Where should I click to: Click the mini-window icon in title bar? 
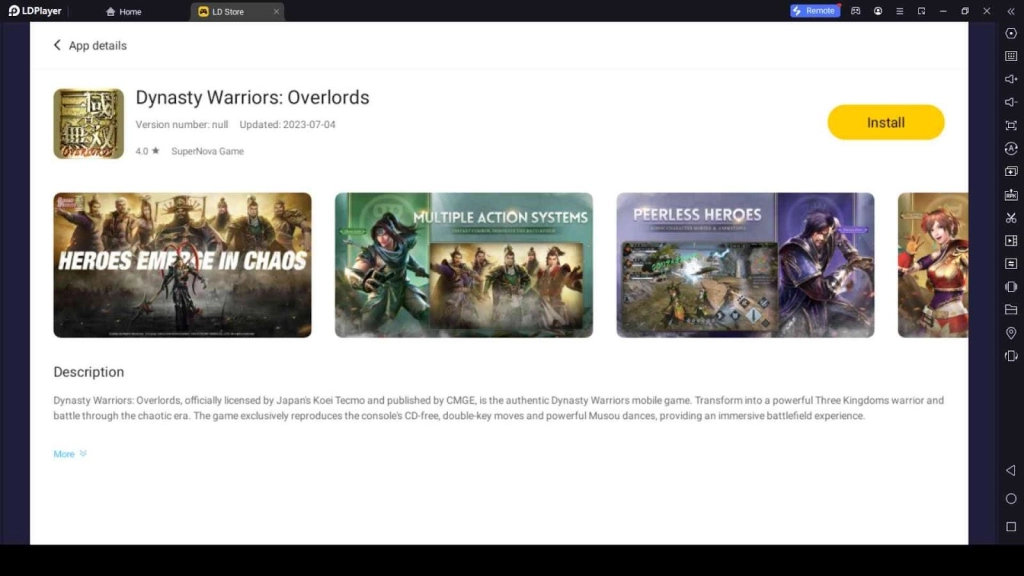921,11
